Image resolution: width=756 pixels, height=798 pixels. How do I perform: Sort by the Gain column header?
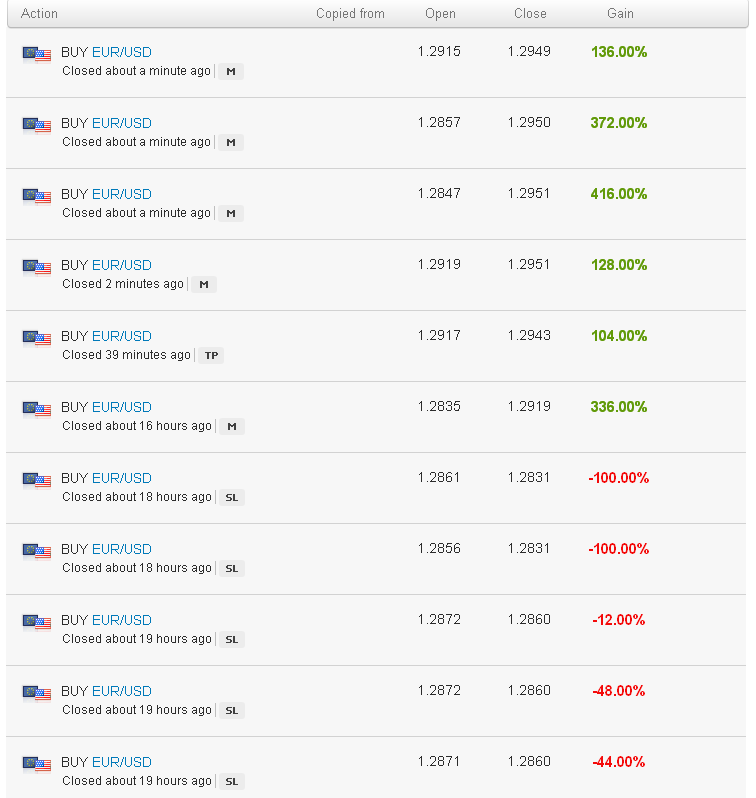pyautogui.click(x=620, y=14)
